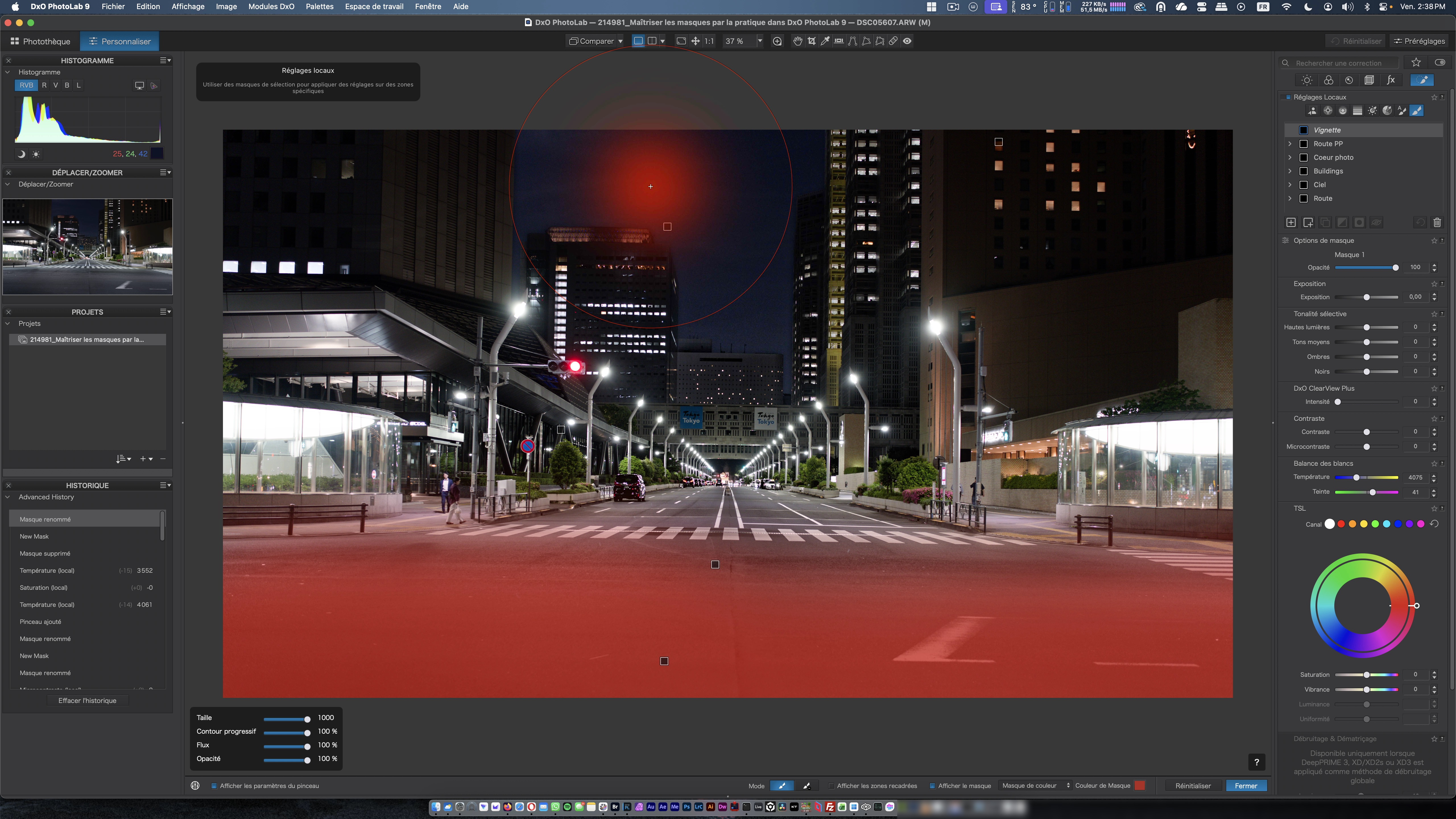Viewport: 1456px width, 819px height.
Task: Open the fx effects palette tab
Action: click(x=1391, y=80)
